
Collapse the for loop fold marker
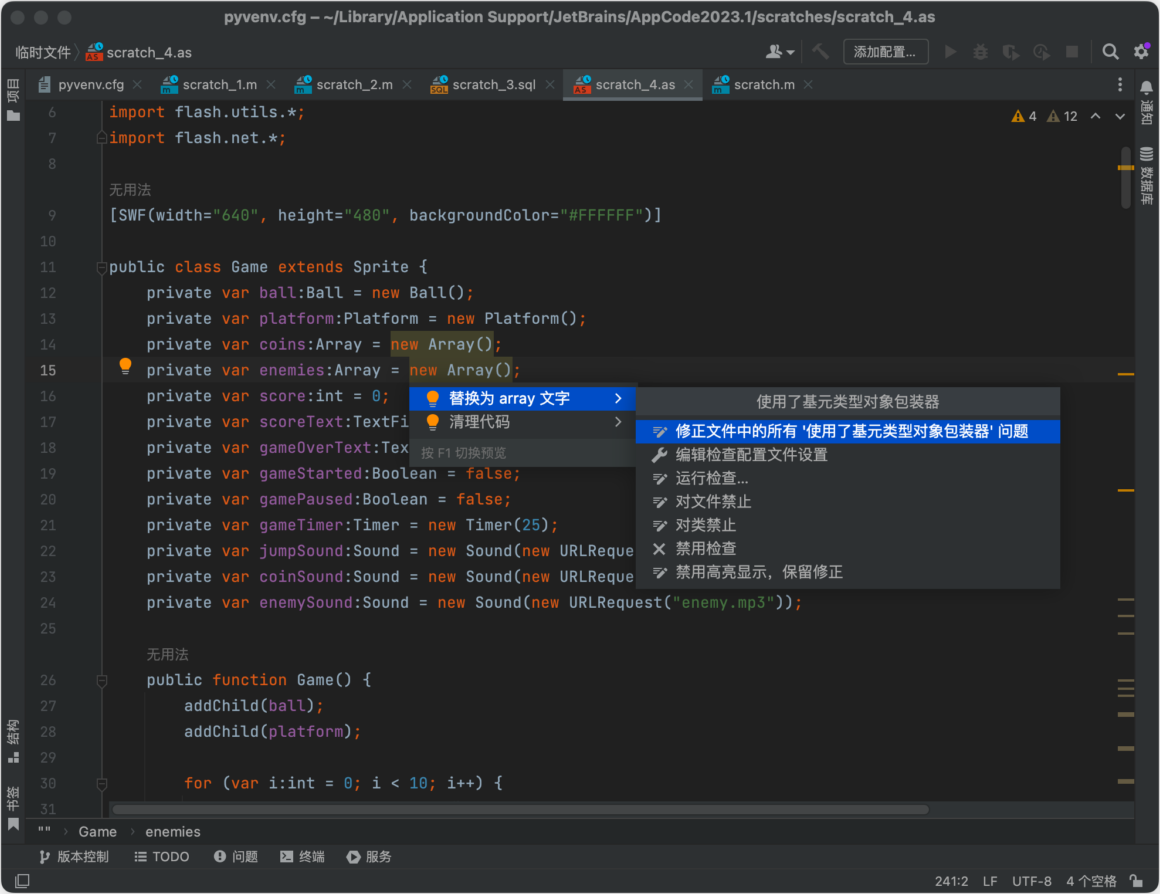click(102, 783)
